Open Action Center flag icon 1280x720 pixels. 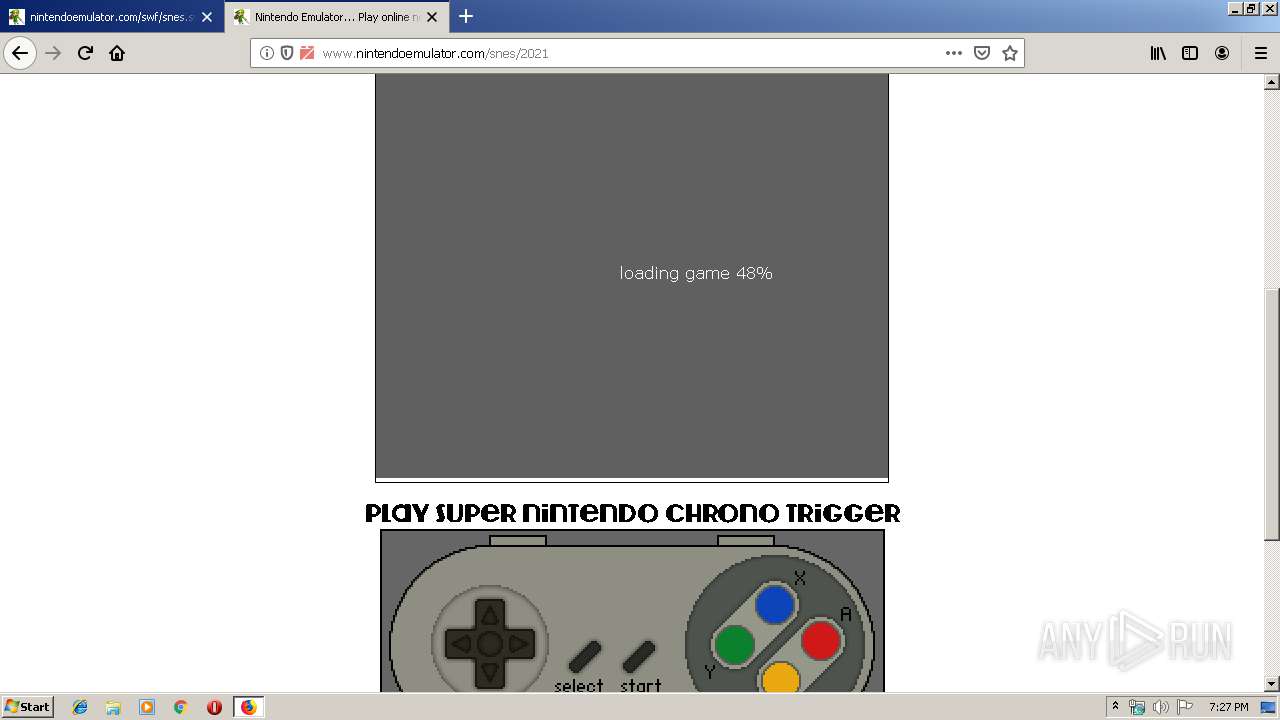(x=1185, y=707)
